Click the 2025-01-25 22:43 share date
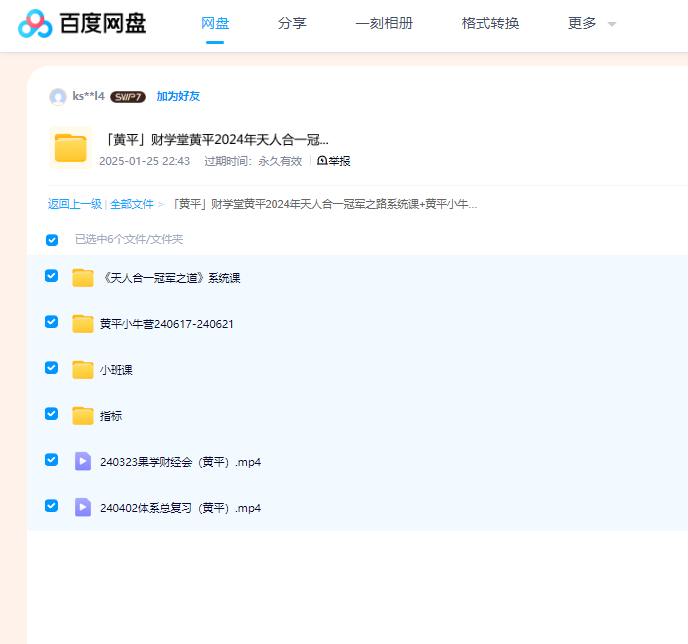688x644 pixels. pos(144,161)
